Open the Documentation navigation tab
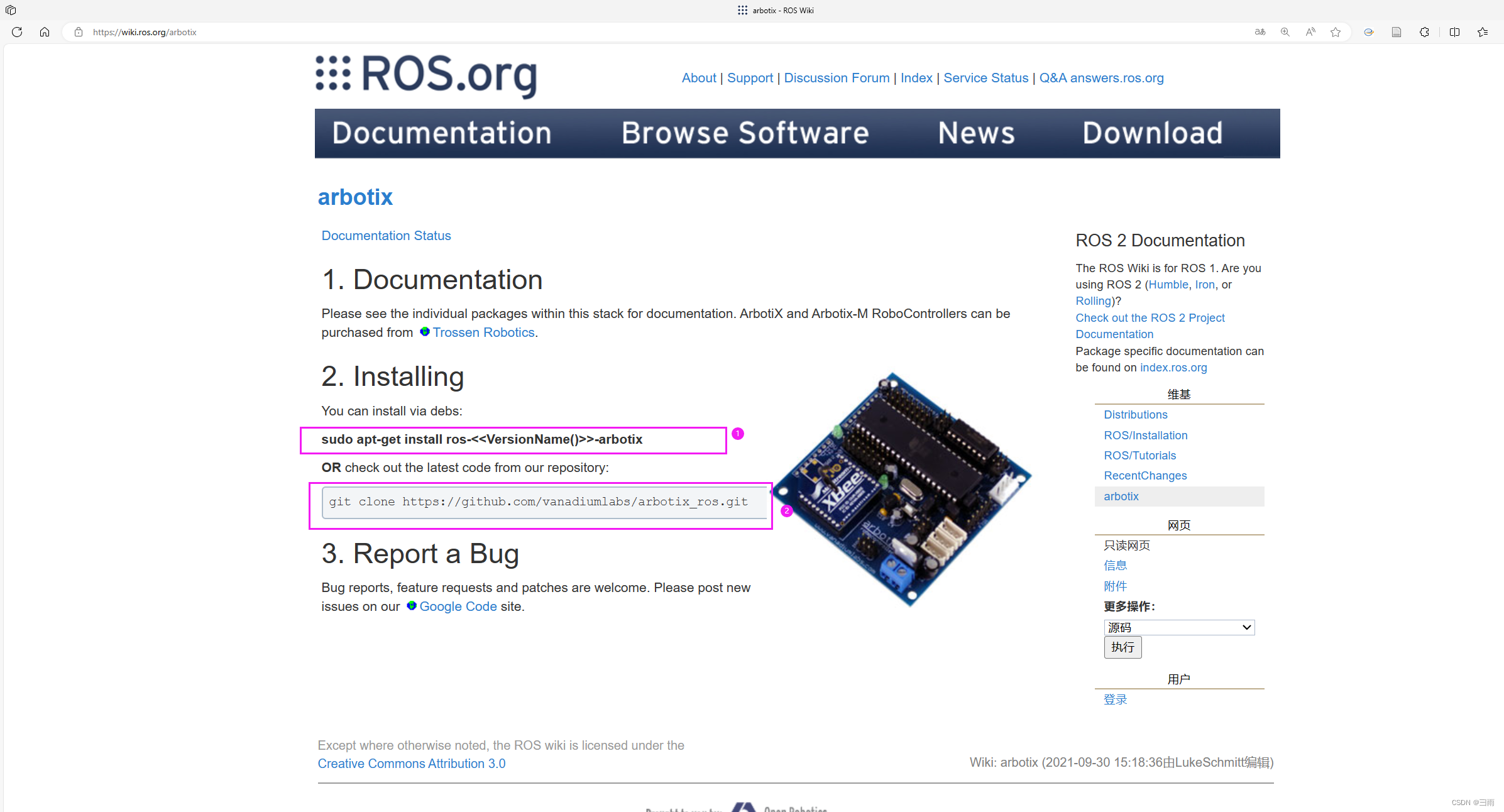Image resolution: width=1504 pixels, height=812 pixels. pos(442,133)
